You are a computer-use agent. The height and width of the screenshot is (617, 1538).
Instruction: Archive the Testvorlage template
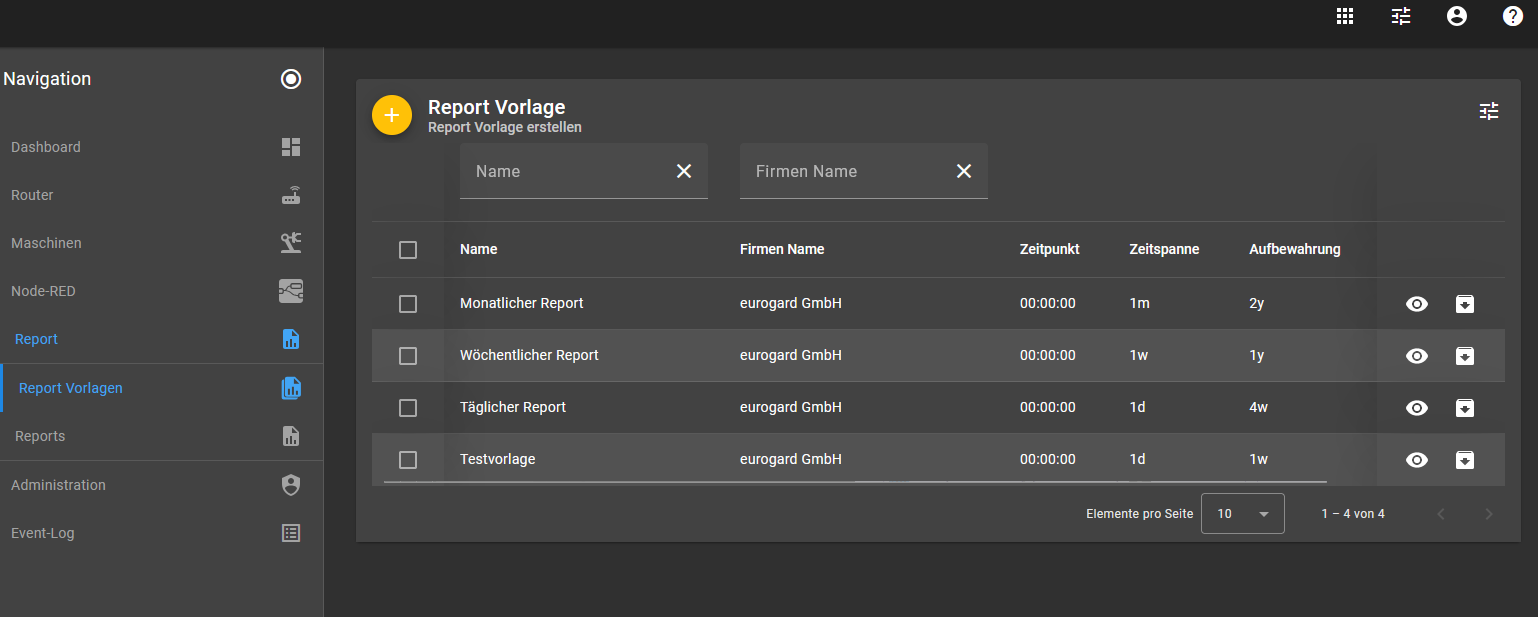(1465, 460)
